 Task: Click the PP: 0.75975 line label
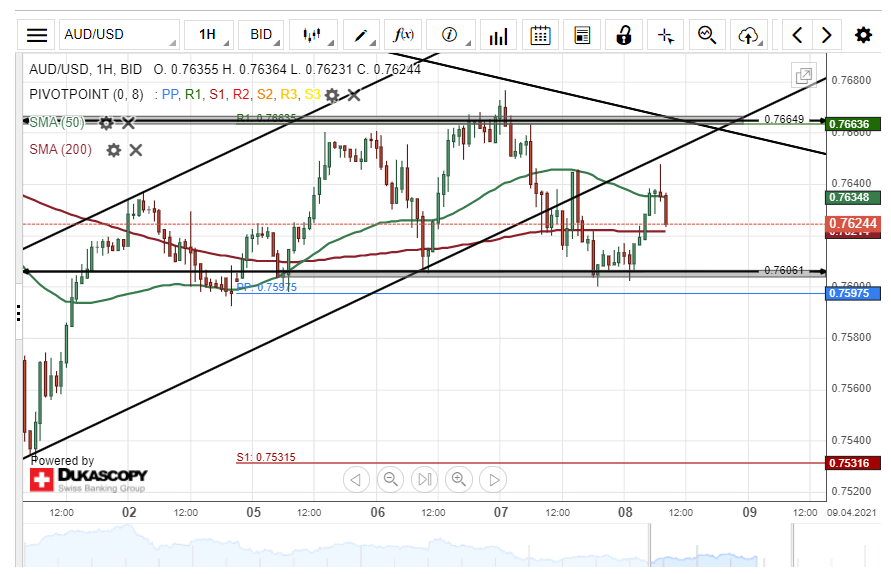[x=267, y=287]
